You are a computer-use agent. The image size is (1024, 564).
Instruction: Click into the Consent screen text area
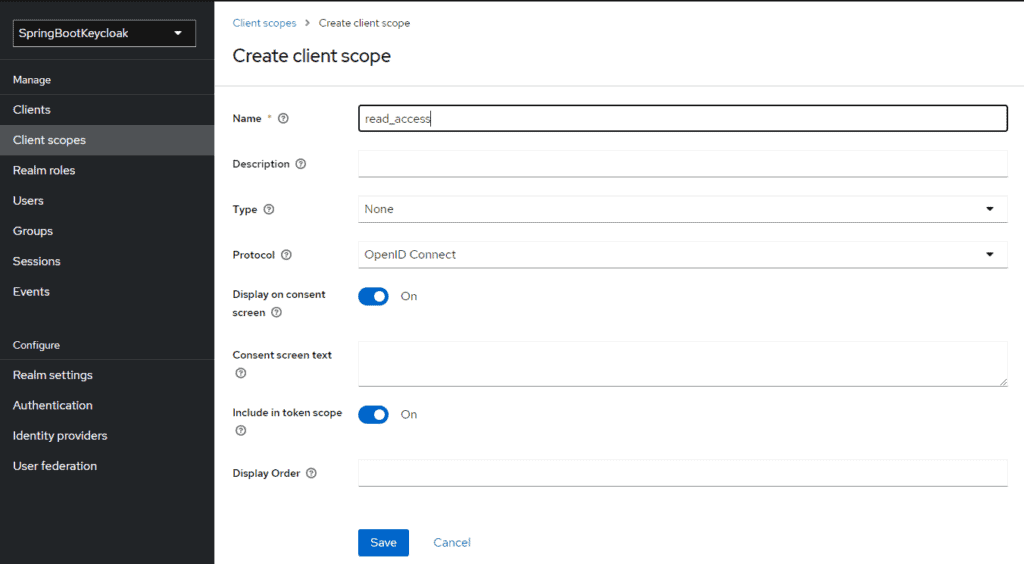pyautogui.click(x=682, y=364)
